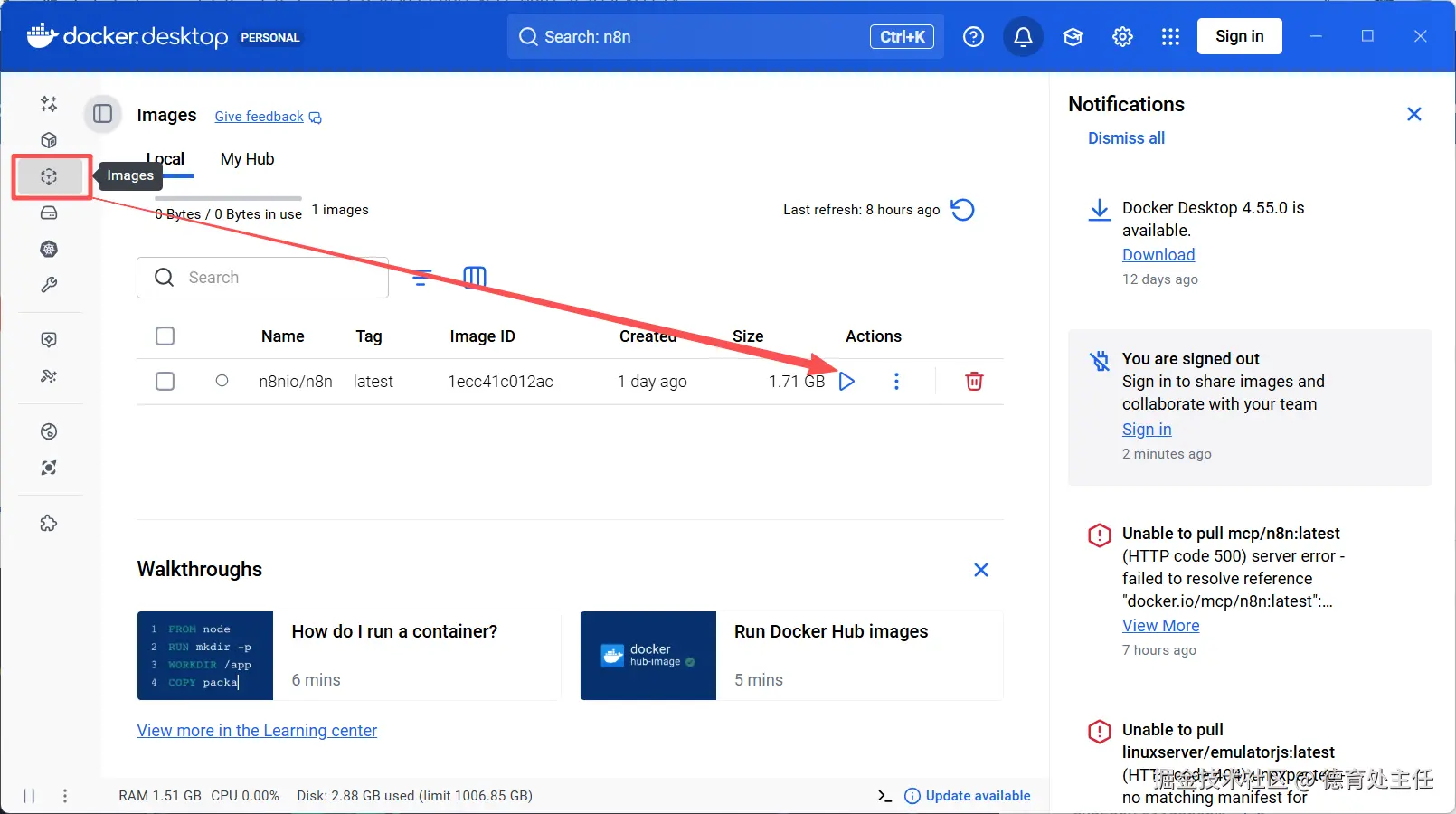The height and width of the screenshot is (814, 1456).
Task: Close the Walkthroughs section
Action: (x=981, y=570)
